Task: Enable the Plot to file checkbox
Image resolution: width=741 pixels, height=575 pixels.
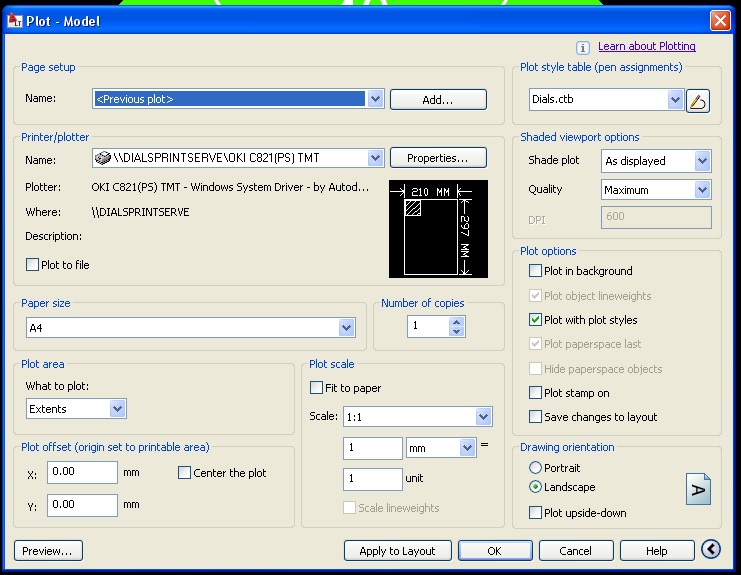Action: (x=33, y=265)
